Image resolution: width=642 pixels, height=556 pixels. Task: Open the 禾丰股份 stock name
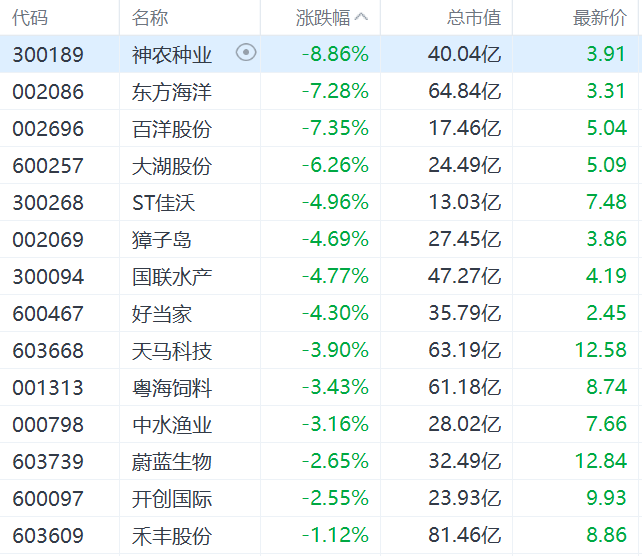click(172, 536)
